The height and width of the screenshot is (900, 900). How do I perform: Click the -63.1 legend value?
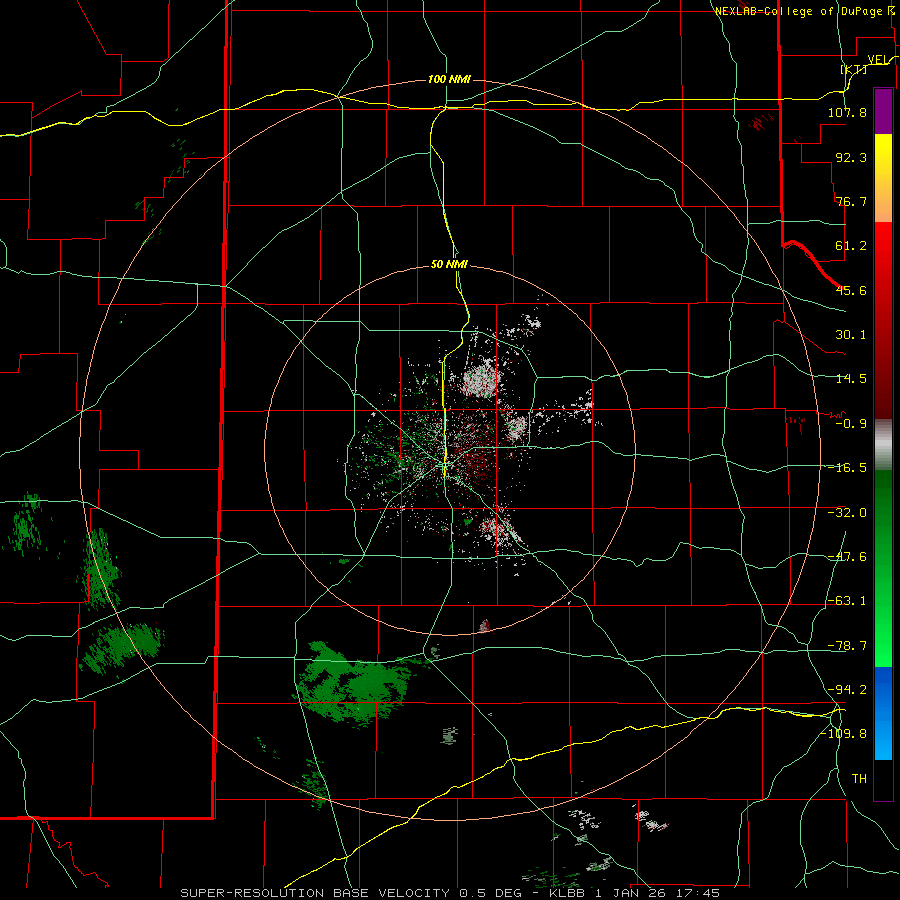coord(847,601)
